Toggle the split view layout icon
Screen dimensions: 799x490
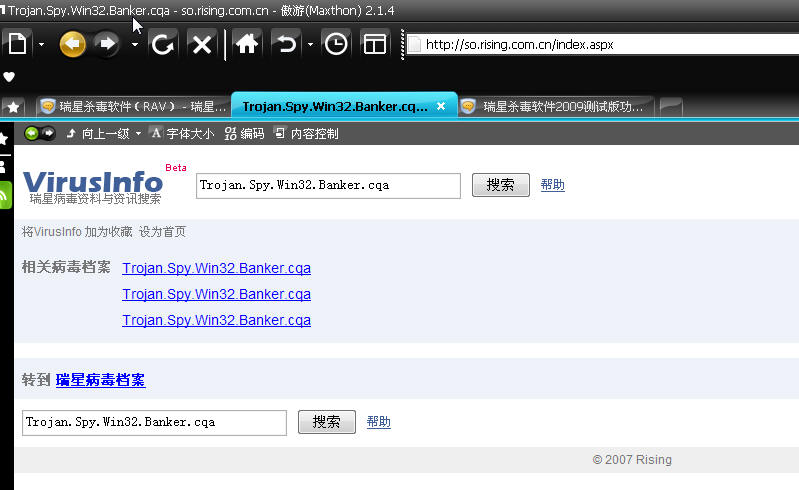(375, 44)
